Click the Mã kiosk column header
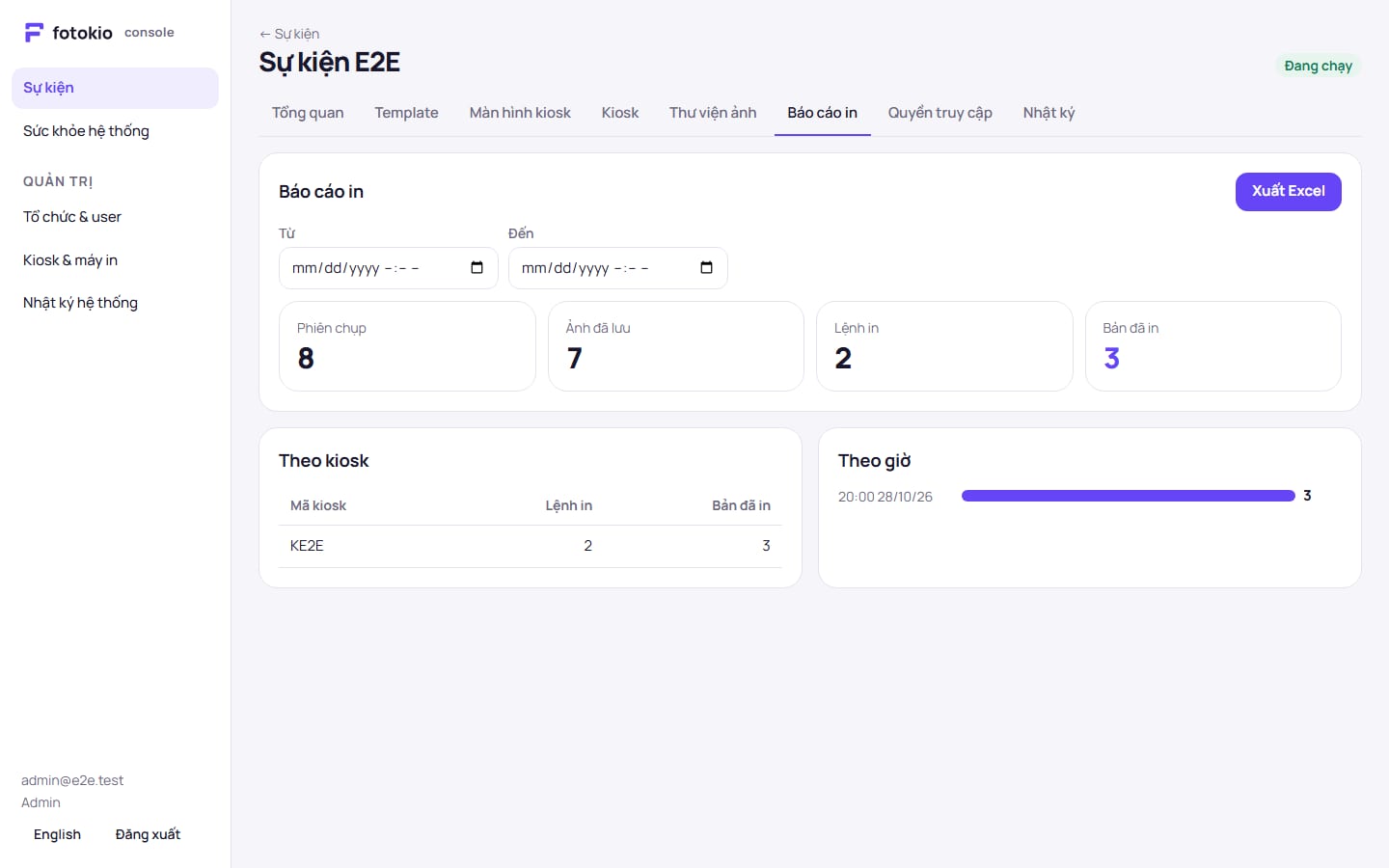Image resolution: width=1389 pixels, height=868 pixels. pyautogui.click(x=318, y=505)
